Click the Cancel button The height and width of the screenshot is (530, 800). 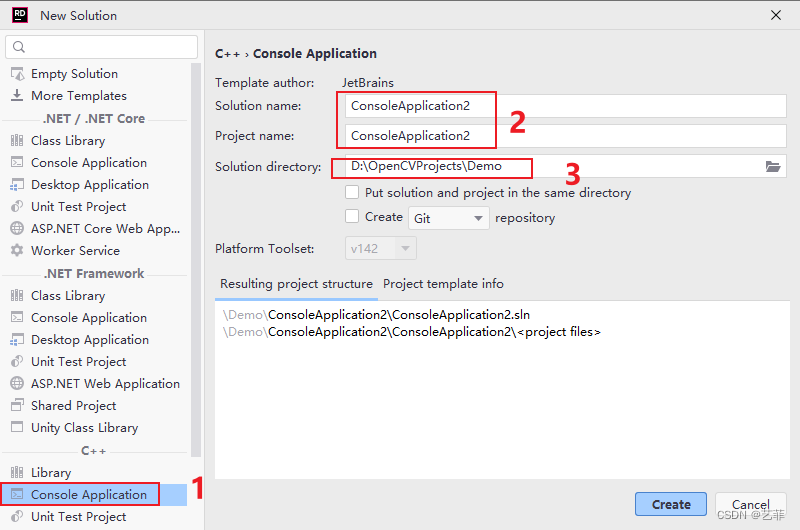(x=751, y=504)
